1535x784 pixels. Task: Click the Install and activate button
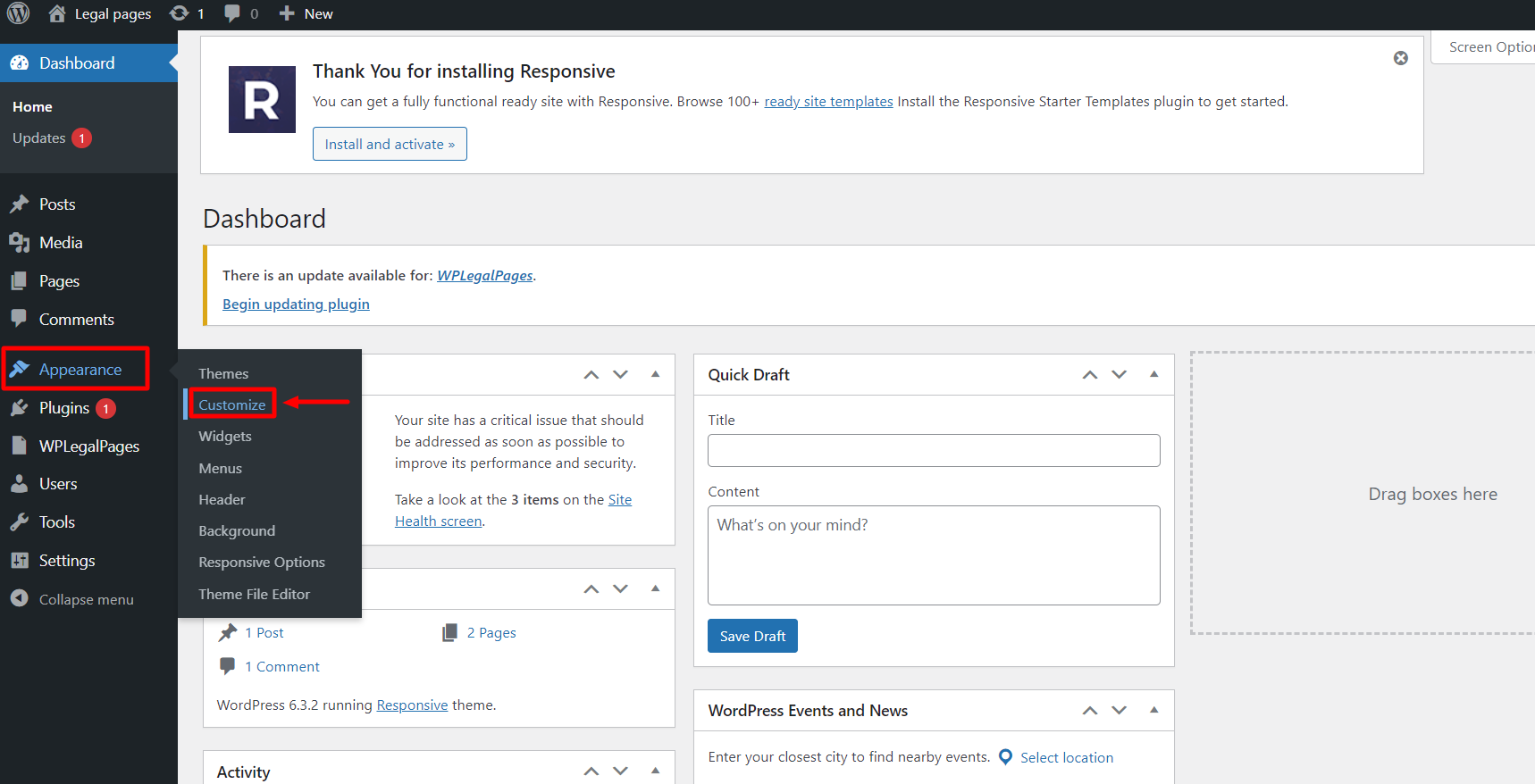click(x=390, y=145)
